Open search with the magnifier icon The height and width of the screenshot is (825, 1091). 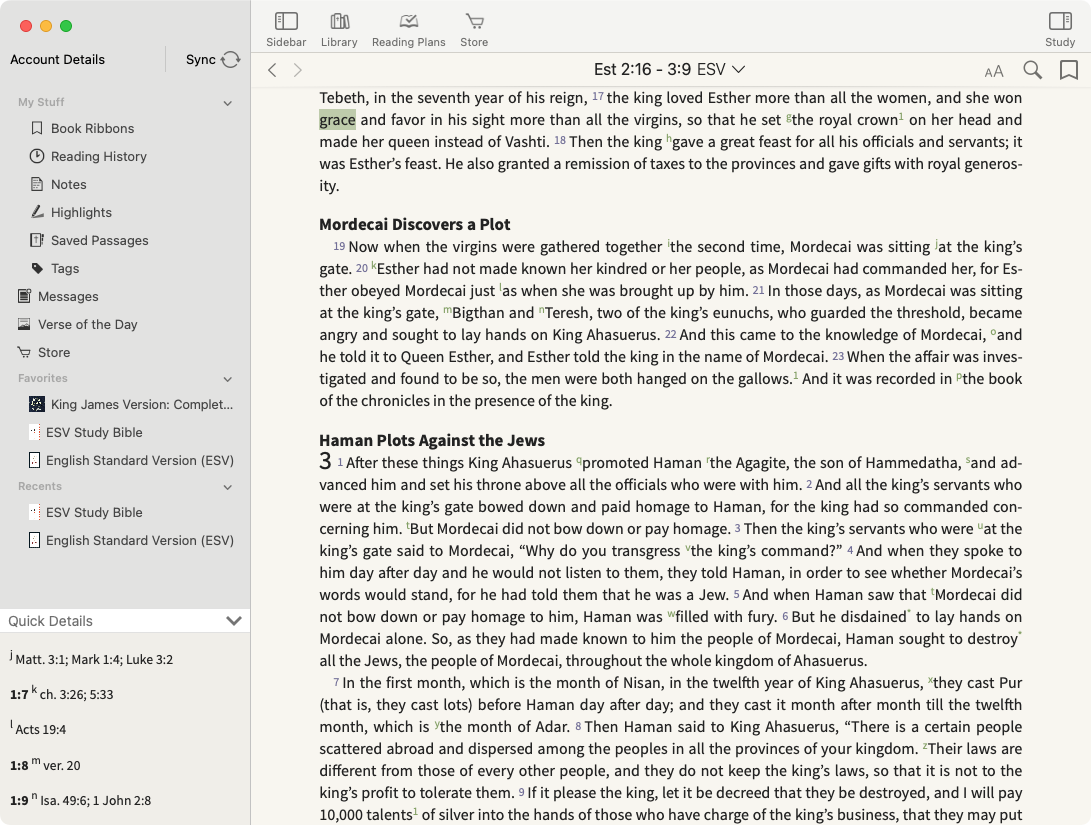[1033, 70]
